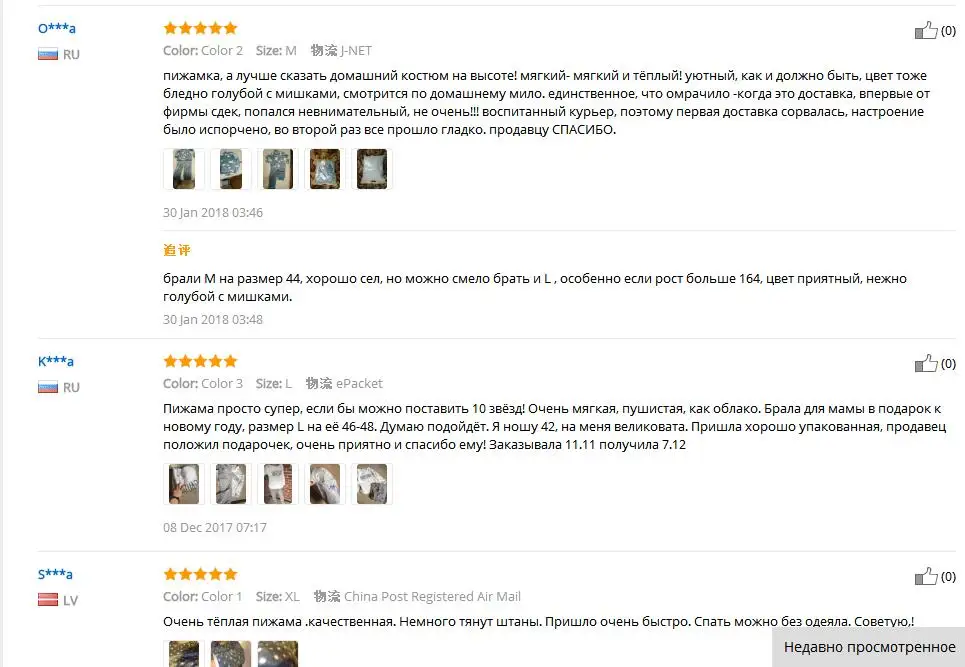965x667 pixels.
Task: Click the Latvian flag under S***a
Action: [48, 600]
